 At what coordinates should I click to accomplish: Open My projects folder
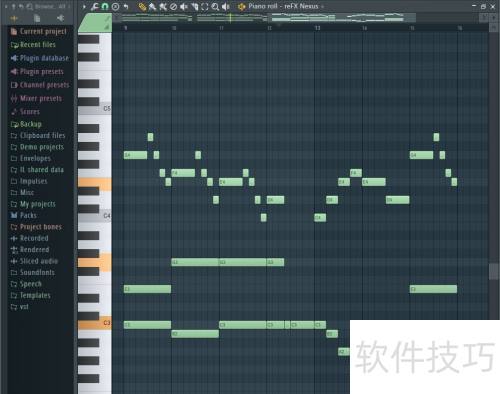[33, 204]
